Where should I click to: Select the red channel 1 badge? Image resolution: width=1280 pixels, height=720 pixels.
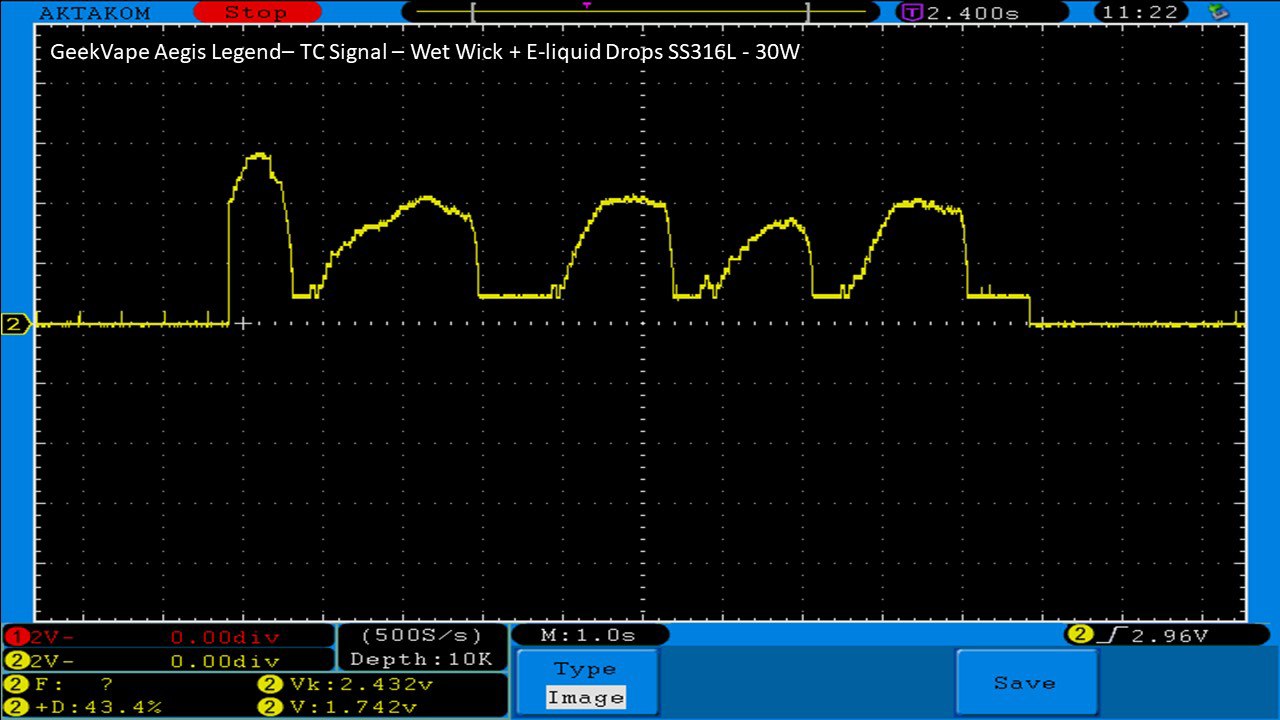click(x=17, y=637)
